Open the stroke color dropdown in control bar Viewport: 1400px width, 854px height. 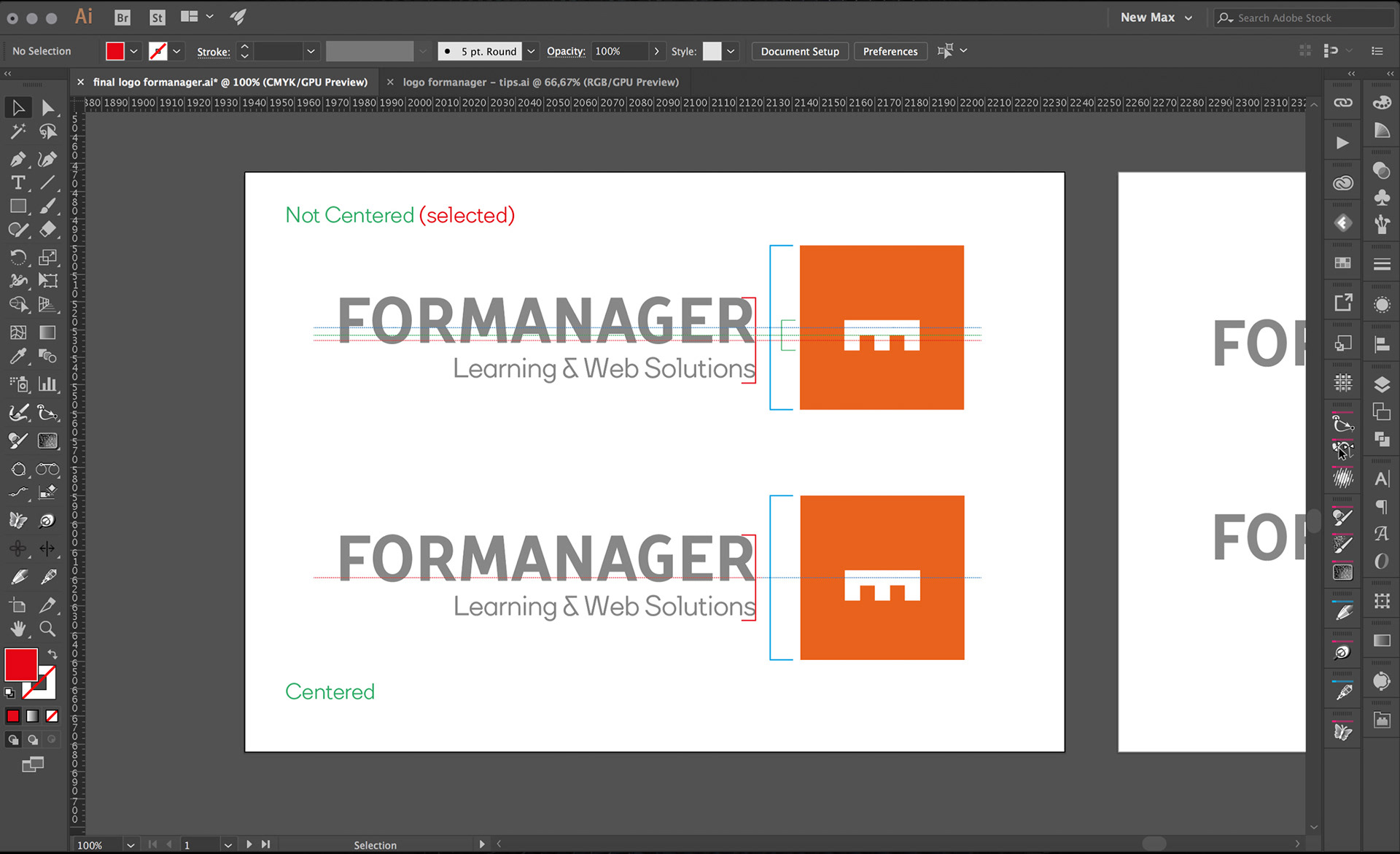coord(176,51)
